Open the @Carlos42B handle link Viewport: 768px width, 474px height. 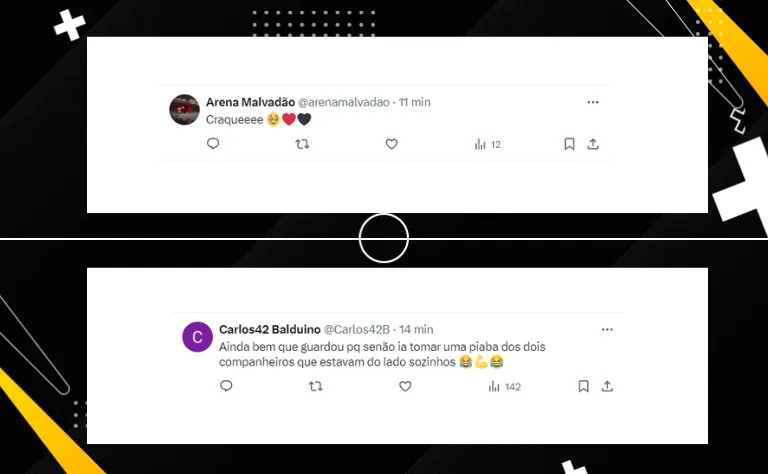[357, 330]
